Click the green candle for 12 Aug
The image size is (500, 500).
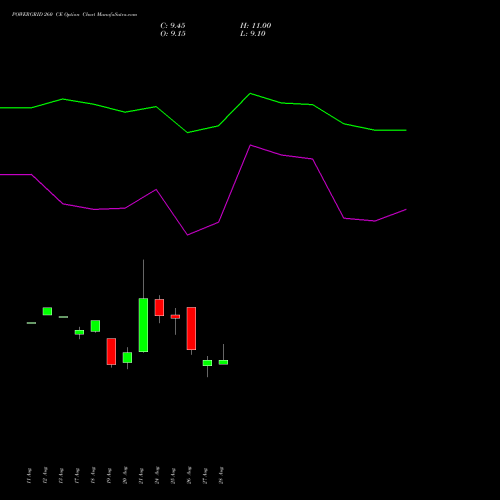pos(47,311)
